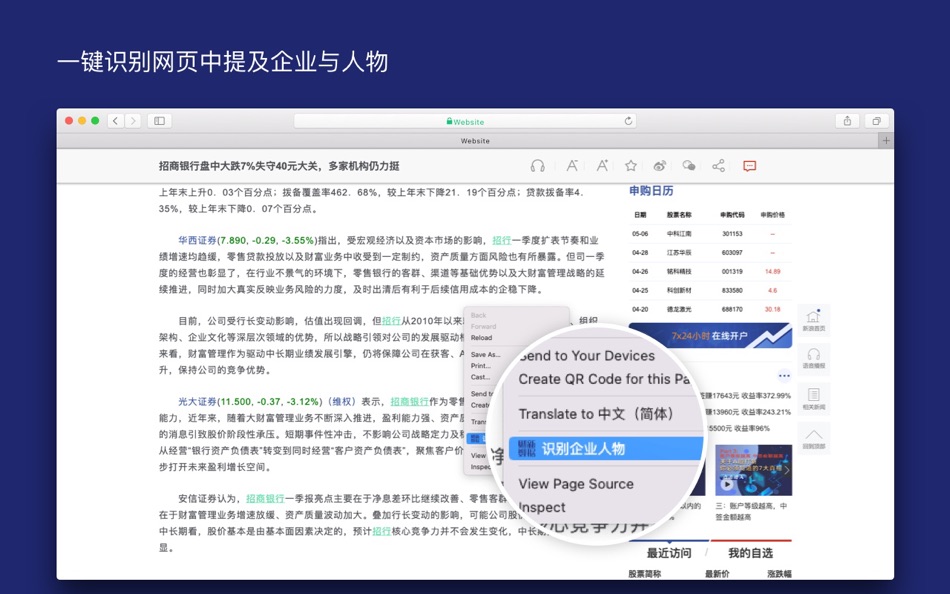The height and width of the screenshot is (594, 950).
Task: Choose Send to Your Devices
Action: pos(586,356)
